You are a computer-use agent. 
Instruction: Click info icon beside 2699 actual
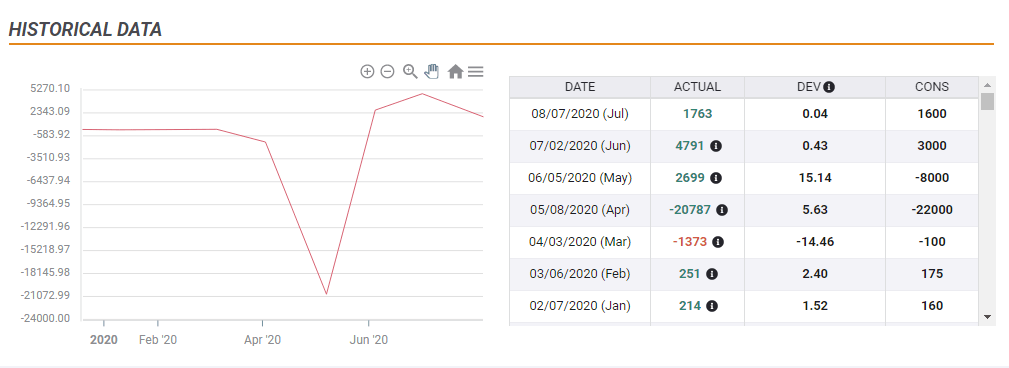(716, 178)
